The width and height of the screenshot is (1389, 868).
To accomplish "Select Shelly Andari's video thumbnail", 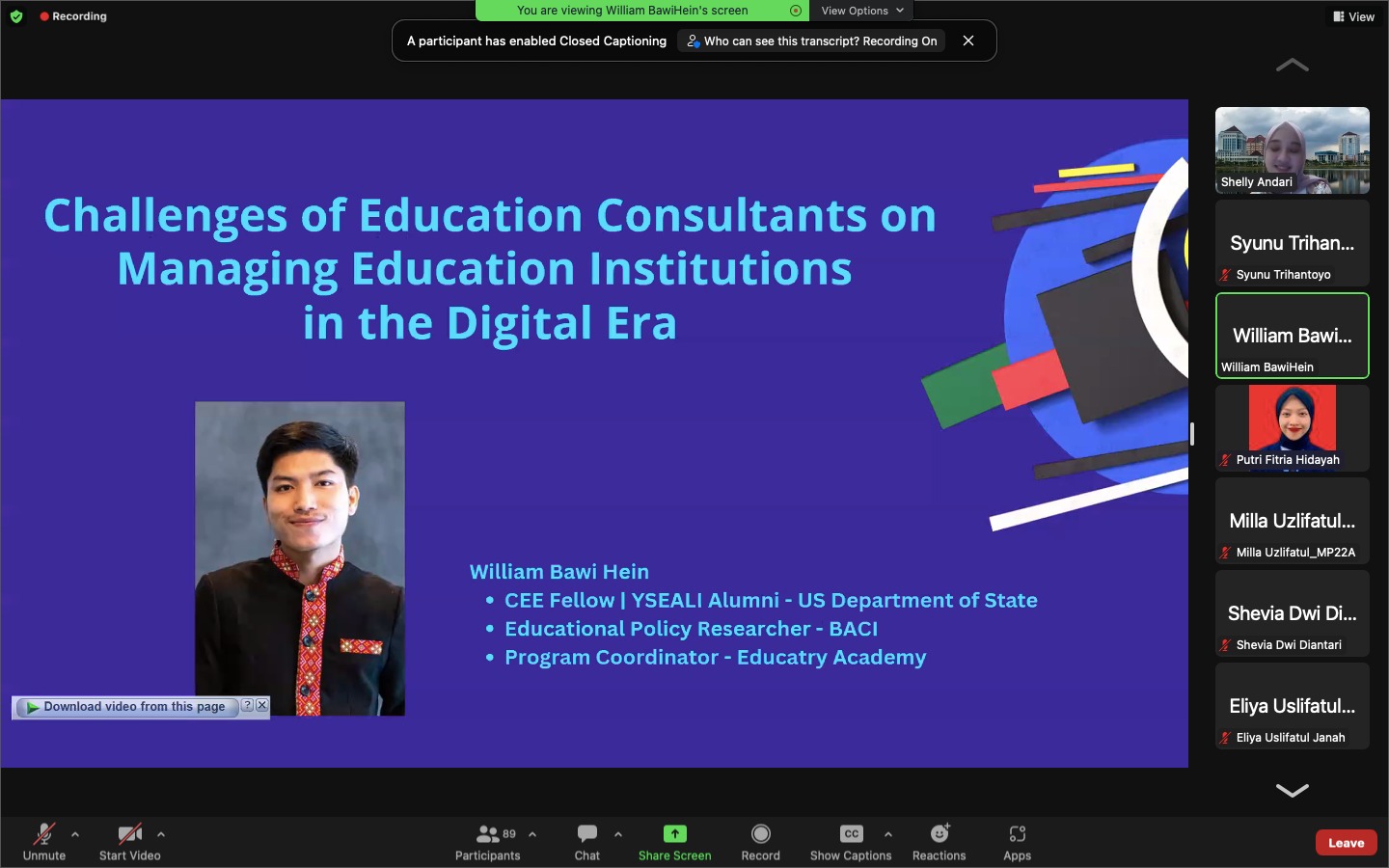I will click(1292, 149).
